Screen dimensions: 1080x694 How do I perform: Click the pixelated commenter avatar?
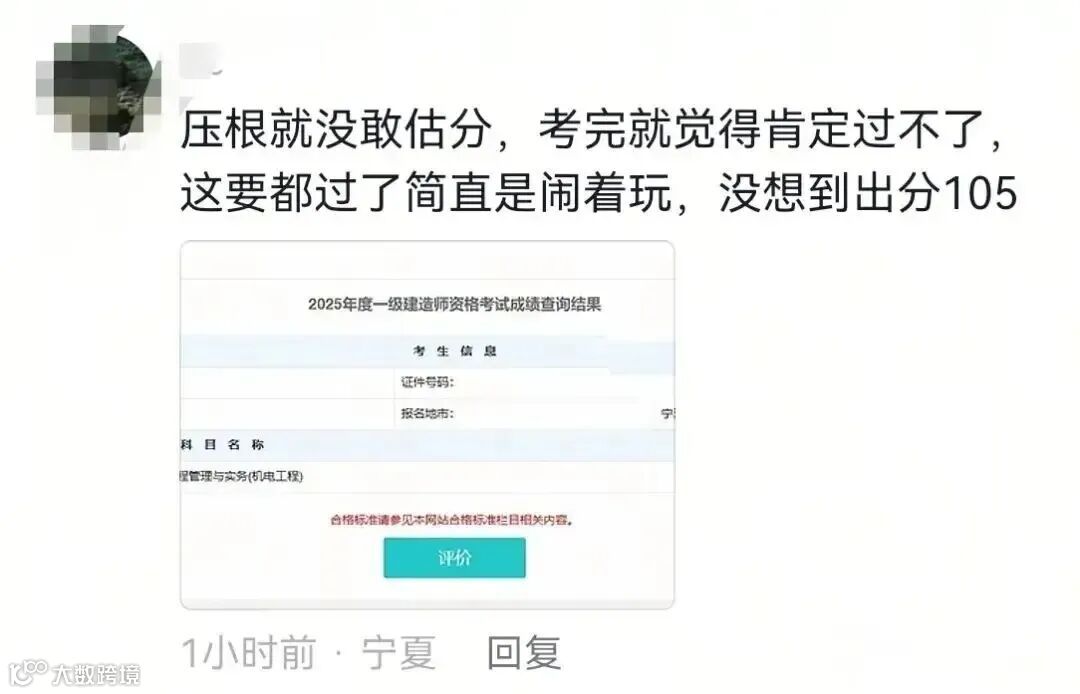point(98,87)
